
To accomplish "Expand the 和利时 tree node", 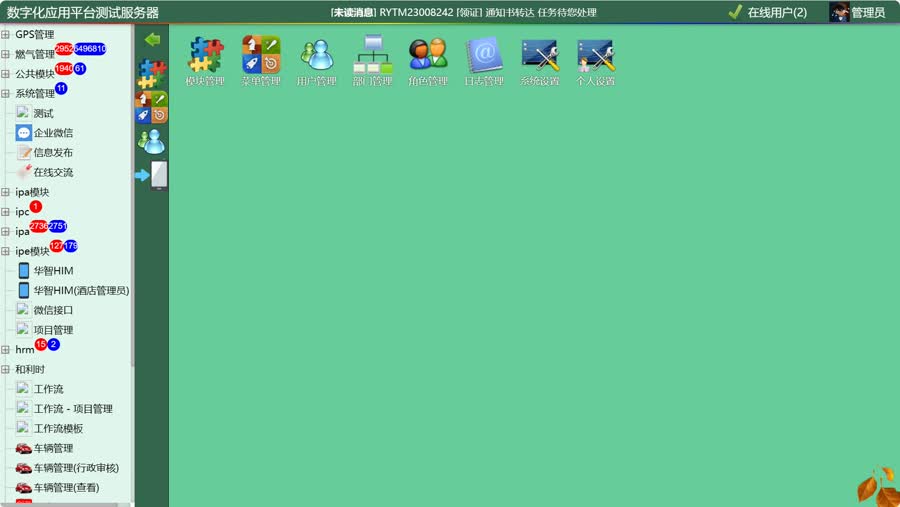I will (6, 369).
